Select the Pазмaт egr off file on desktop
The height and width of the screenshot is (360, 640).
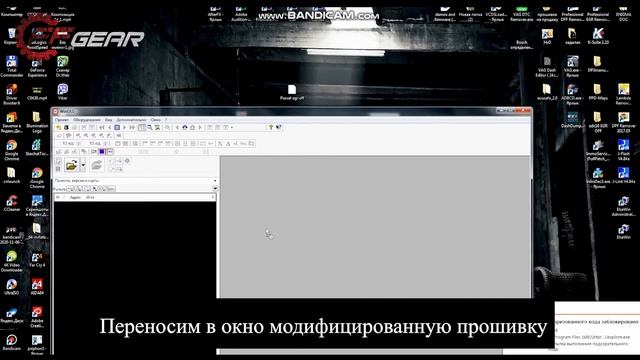tap(291, 92)
